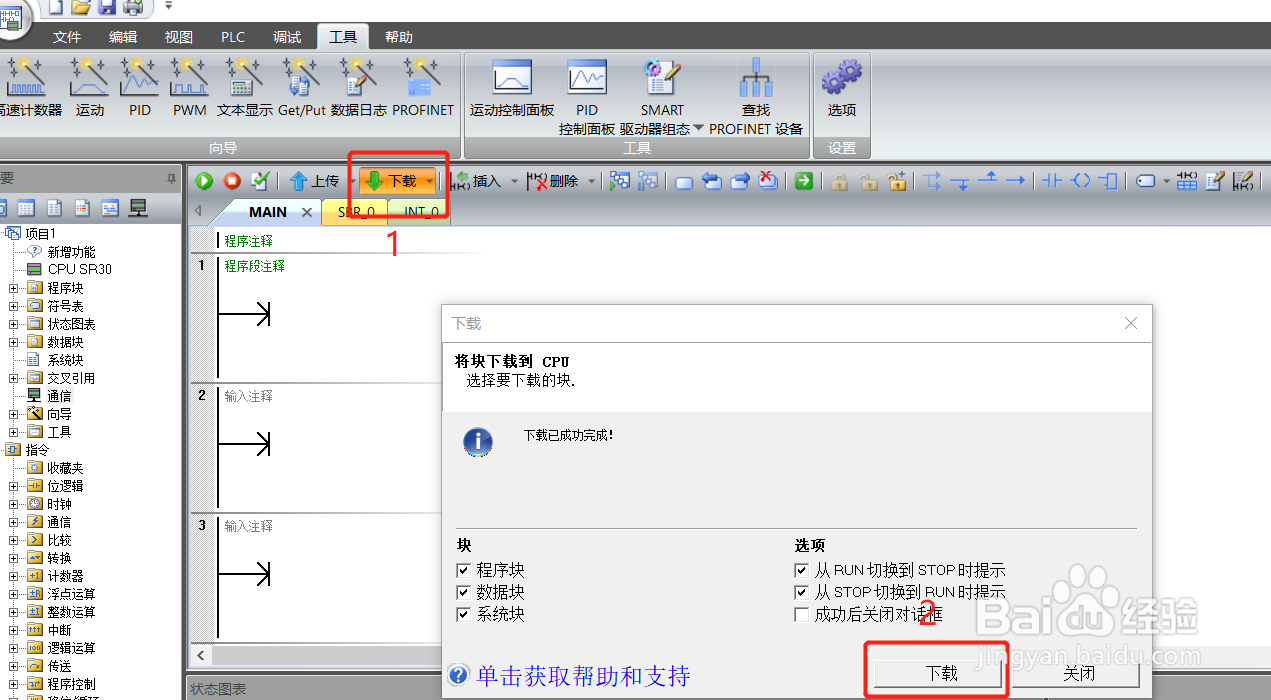
Task: Open the 运动 (Motion) wizard
Action: [89, 87]
